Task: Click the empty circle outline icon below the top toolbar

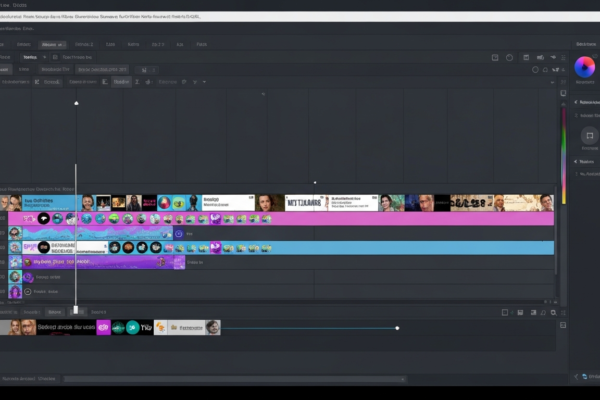Action: coord(535,70)
